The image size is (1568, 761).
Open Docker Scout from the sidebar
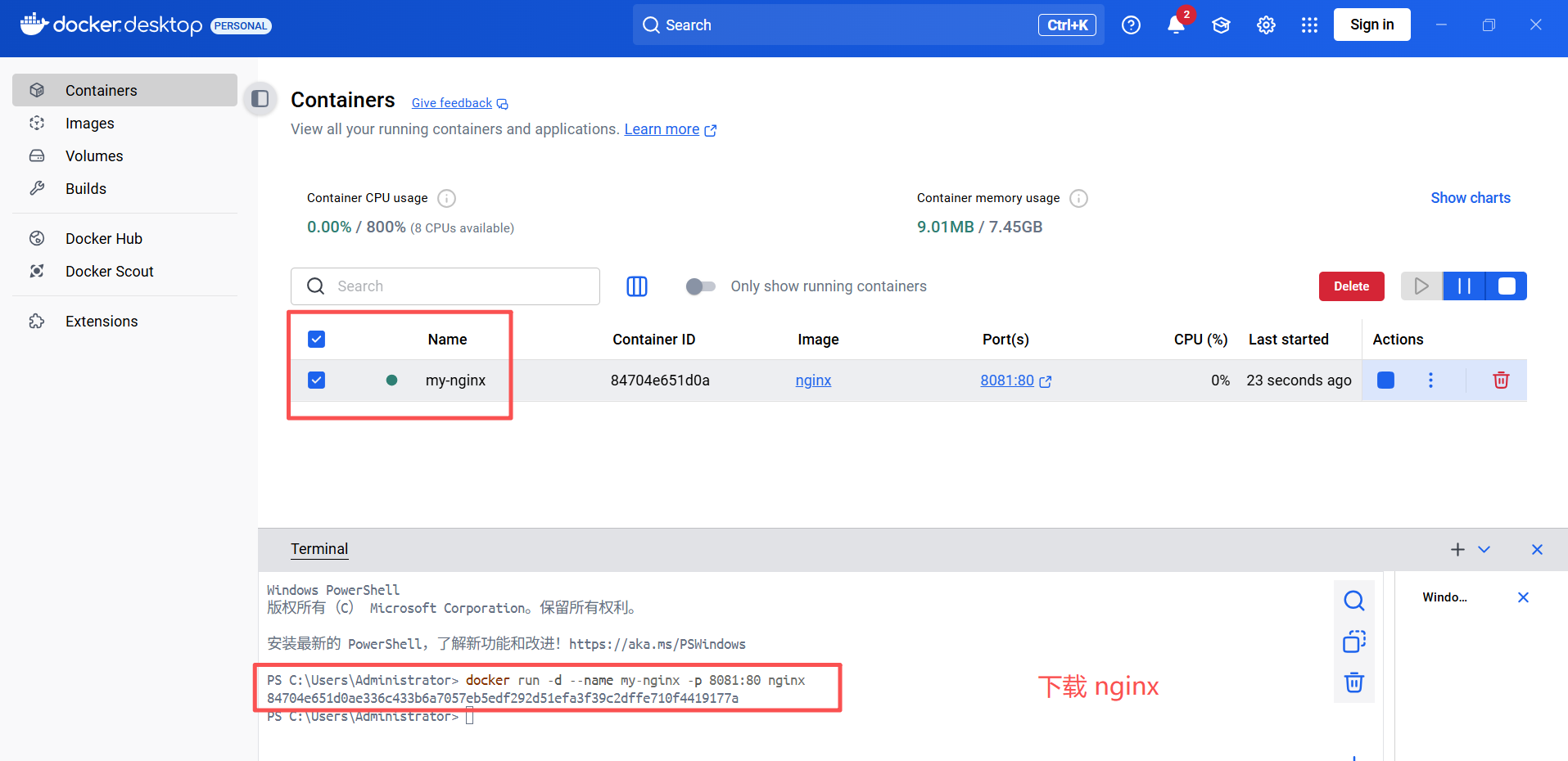pyautogui.click(x=124, y=271)
